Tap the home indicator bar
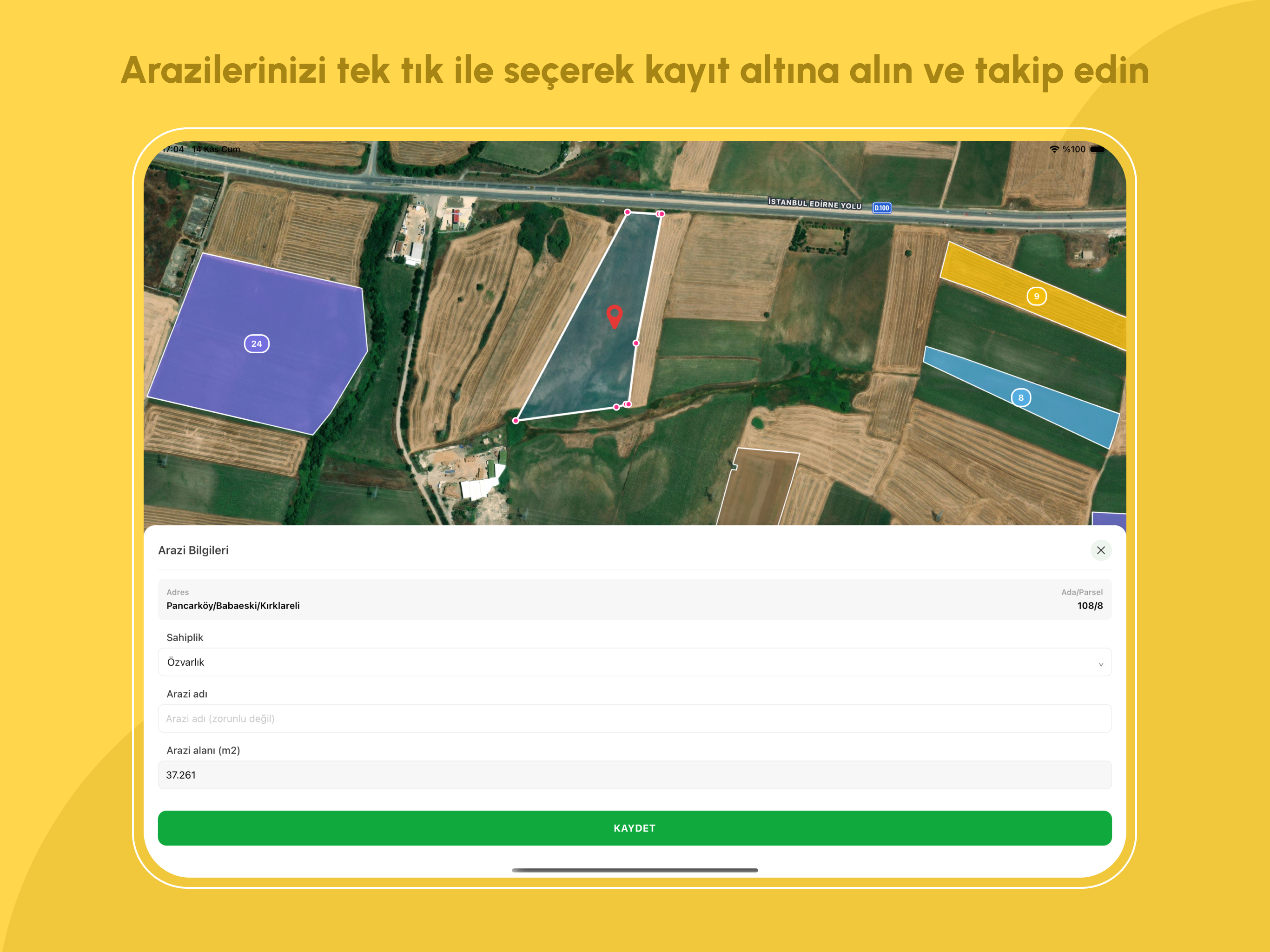1270x952 pixels. point(635,870)
